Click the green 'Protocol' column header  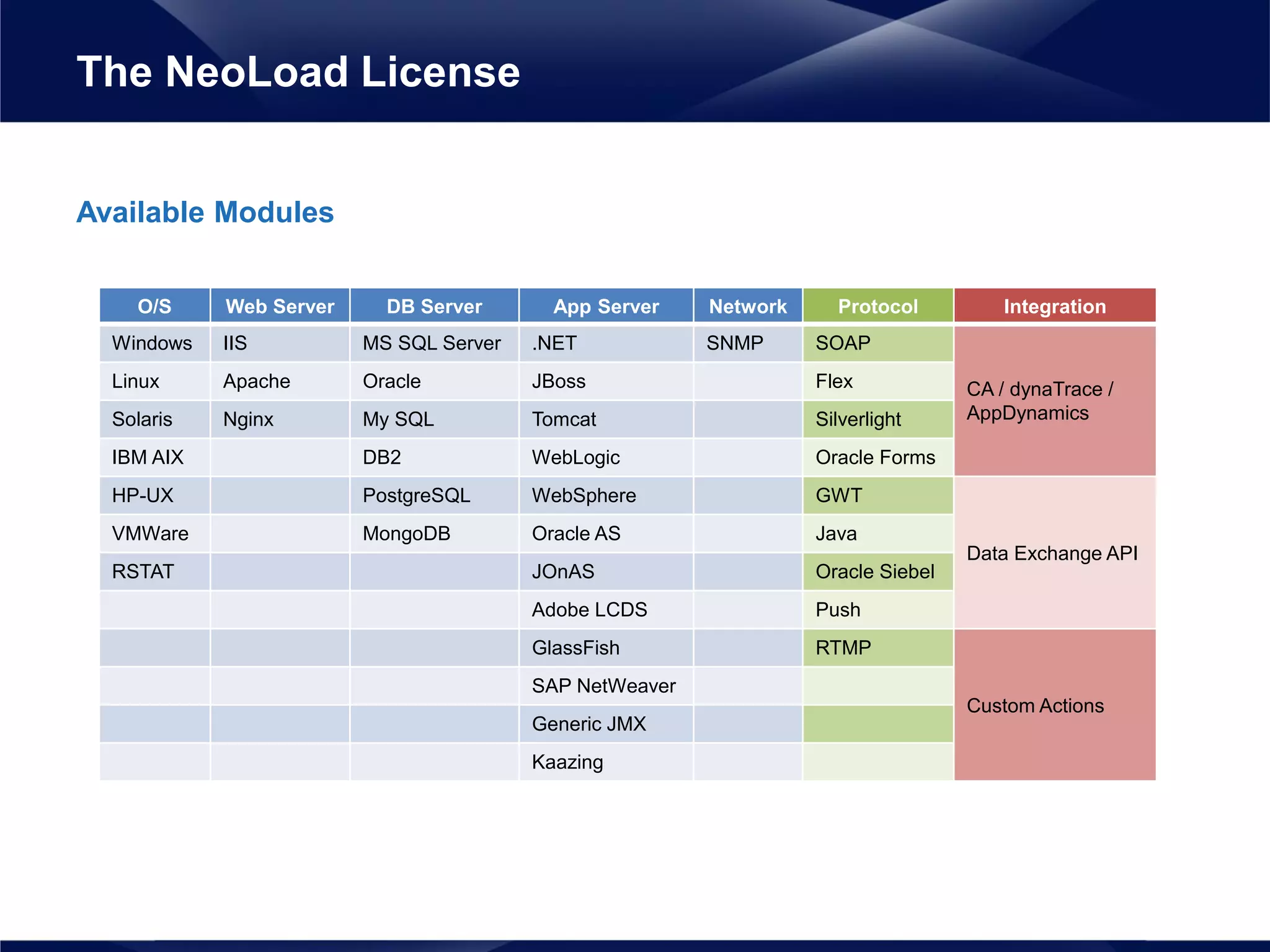[878, 306]
